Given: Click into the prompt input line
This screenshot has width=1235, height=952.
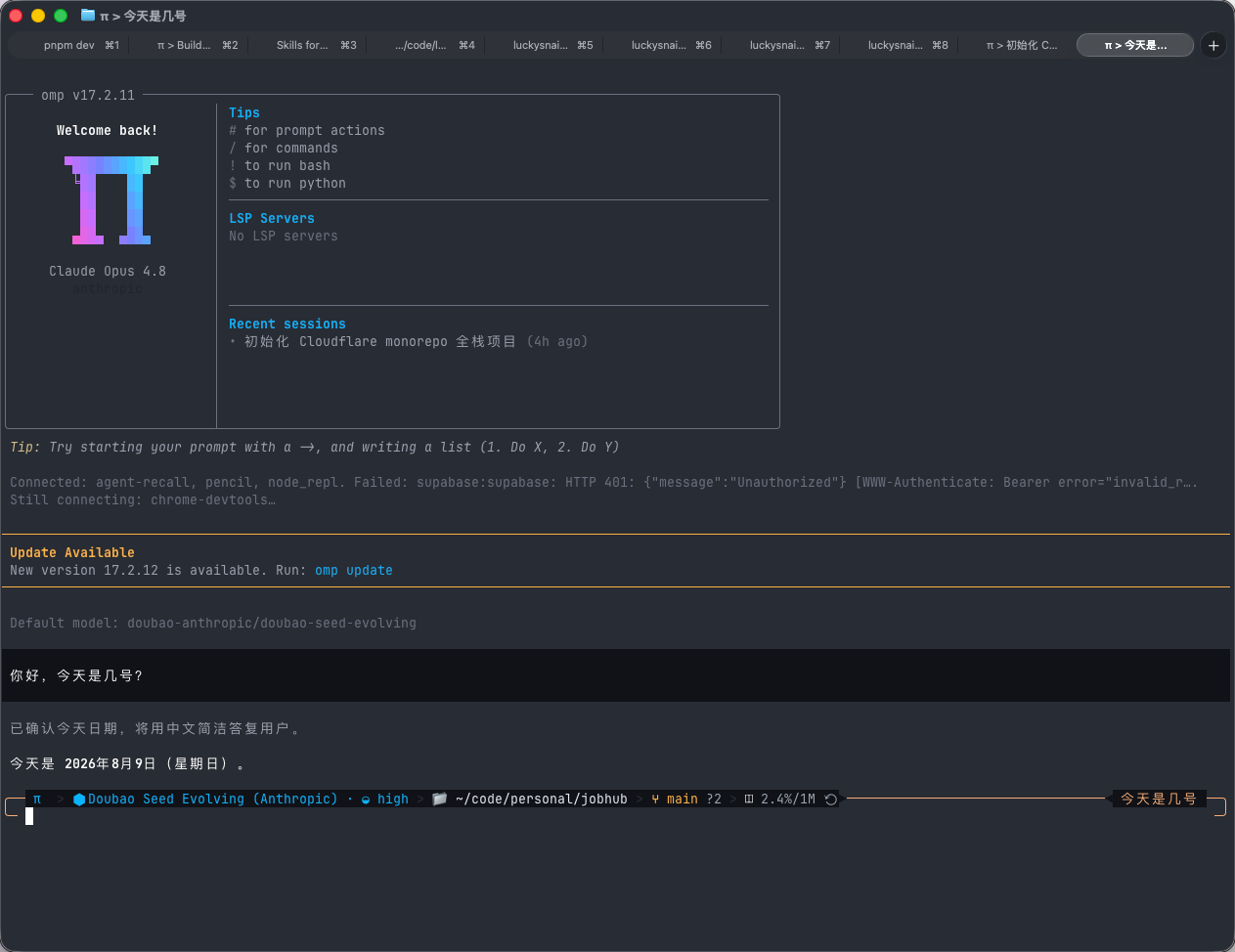Looking at the screenshot, I should pyautogui.click(x=616, y=816).
